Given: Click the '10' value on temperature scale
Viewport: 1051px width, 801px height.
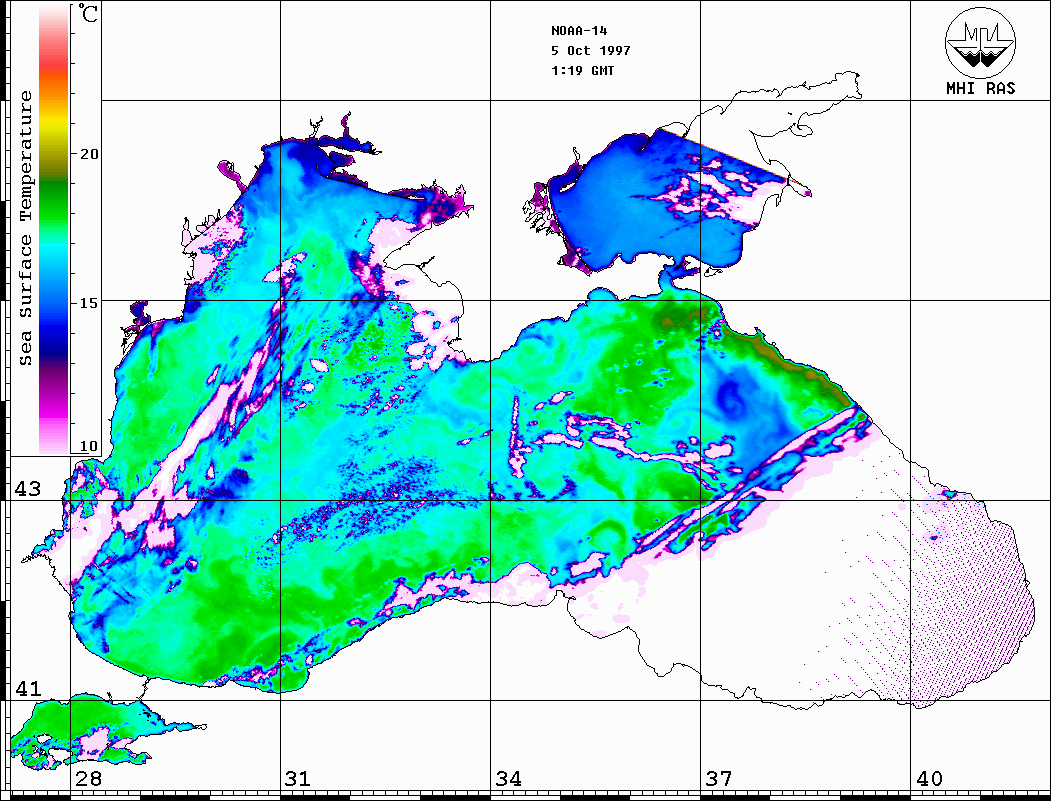Looking at the screenshot, I should click(88, 446).
